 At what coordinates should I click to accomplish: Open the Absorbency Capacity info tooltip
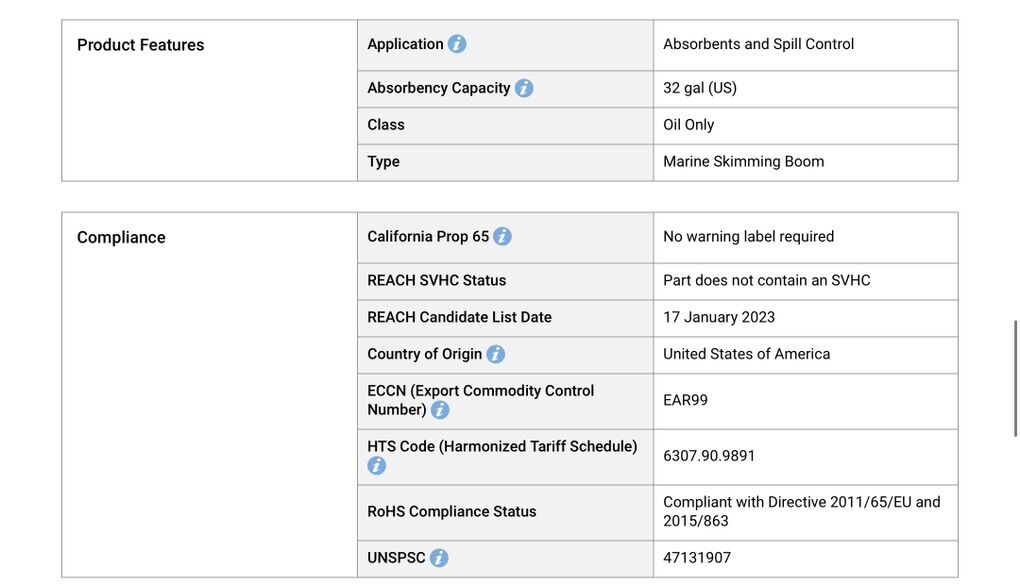click(x=524, y=88)
